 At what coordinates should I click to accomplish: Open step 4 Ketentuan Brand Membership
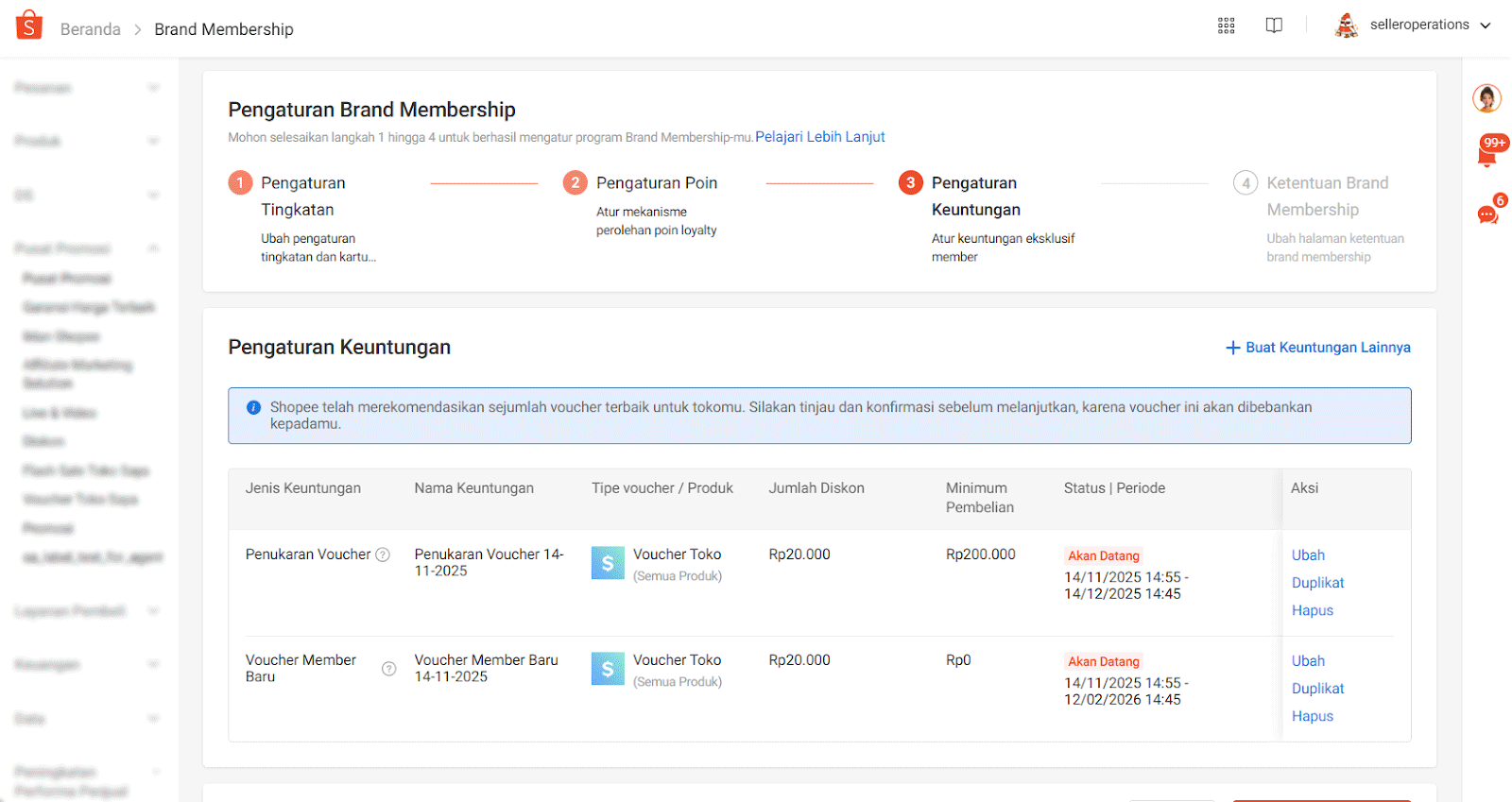pos(1319,218)
